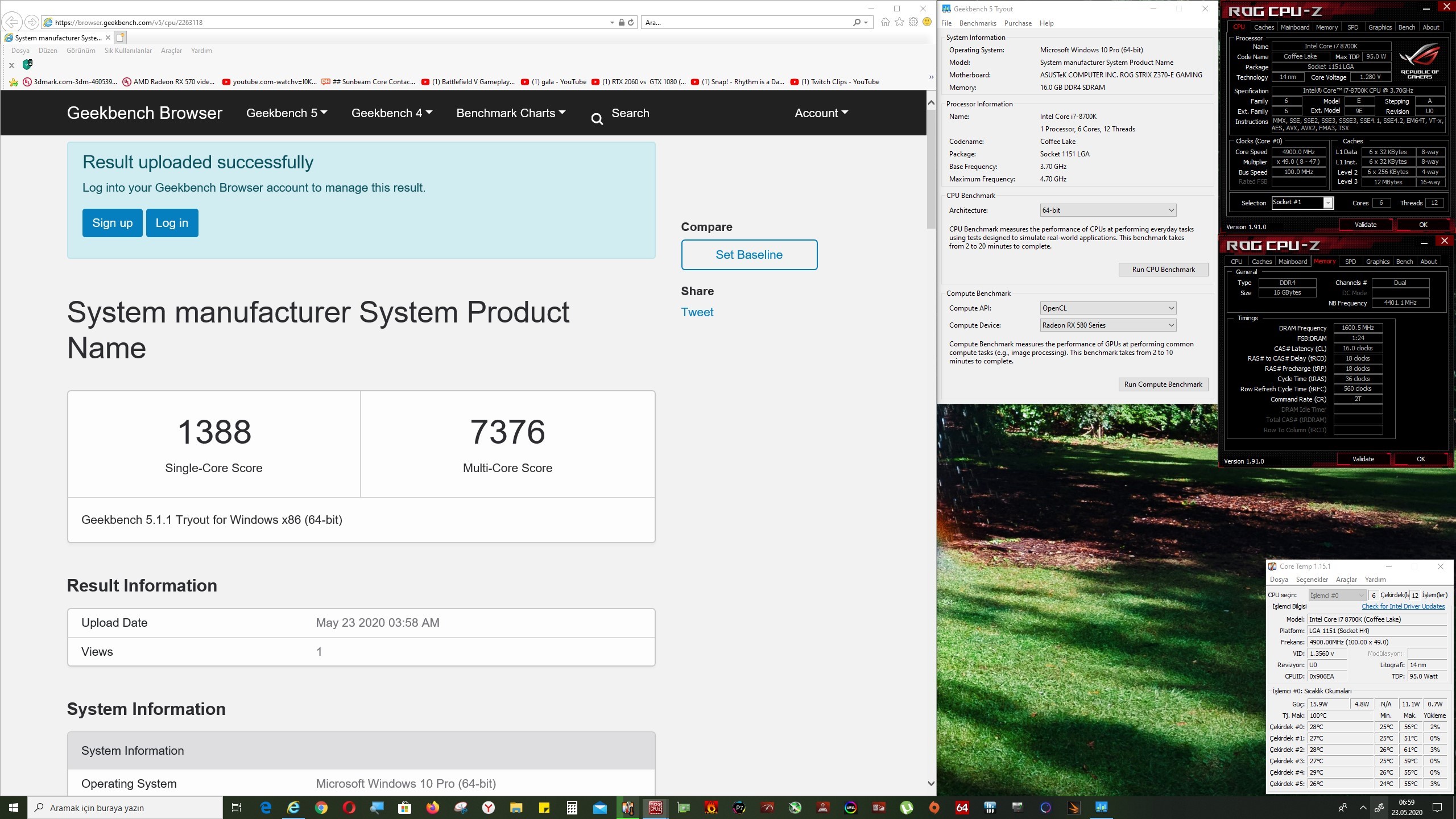This screenshot has height=819, width=1456.
Task: Open Sticky Notes from taskbar
Action: pos(544,808)
